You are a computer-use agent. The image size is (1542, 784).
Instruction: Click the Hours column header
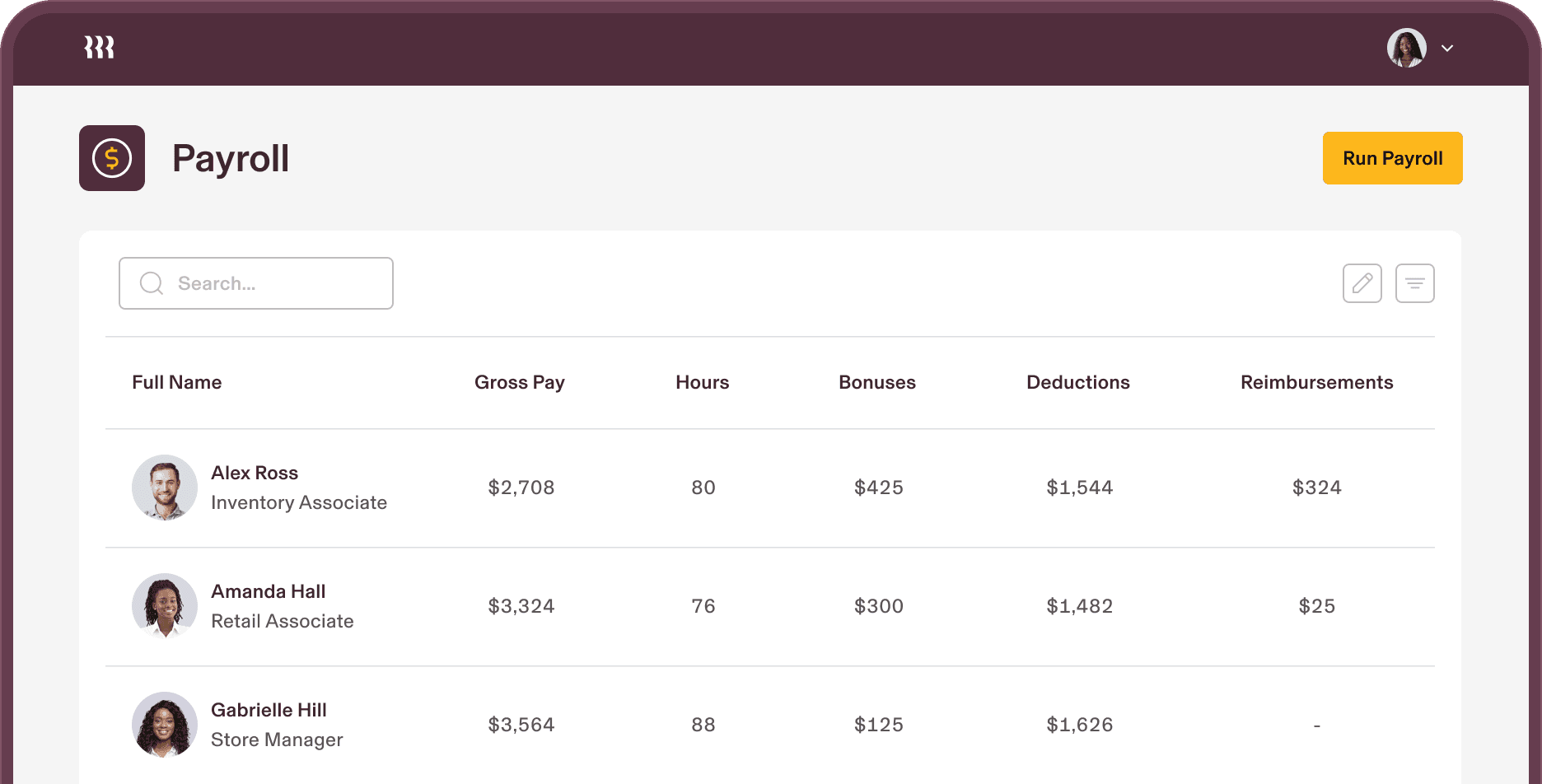click(x=702, y=382)
